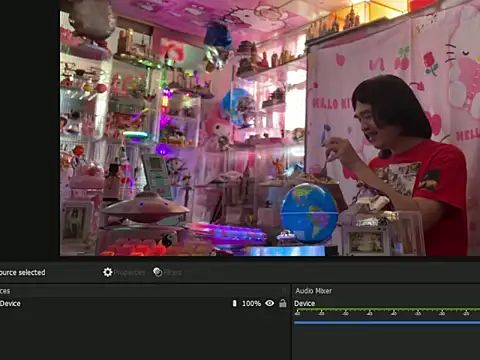The width and height of the screenshot is (480, 360).
Task: Click the 'source selected' status text
Action: click(x=23, y=272)
